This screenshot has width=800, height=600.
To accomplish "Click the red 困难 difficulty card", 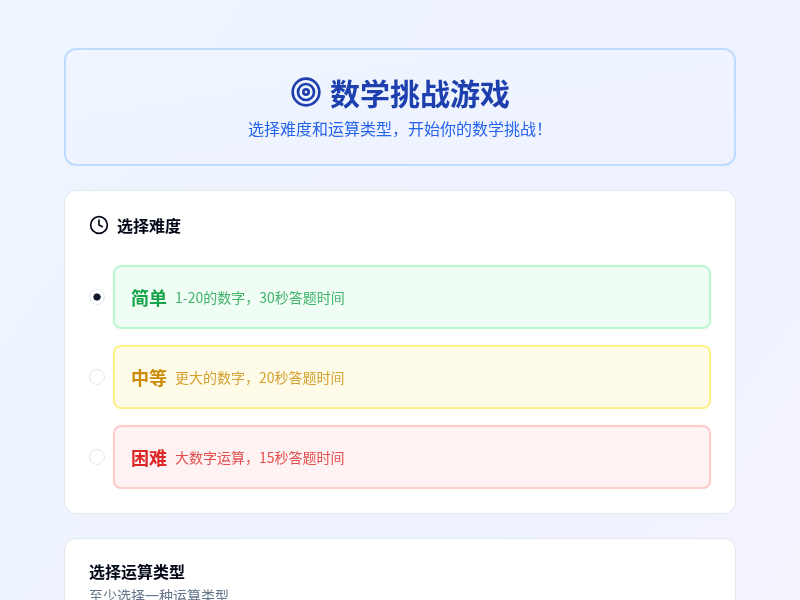I will tap(412, 457).
